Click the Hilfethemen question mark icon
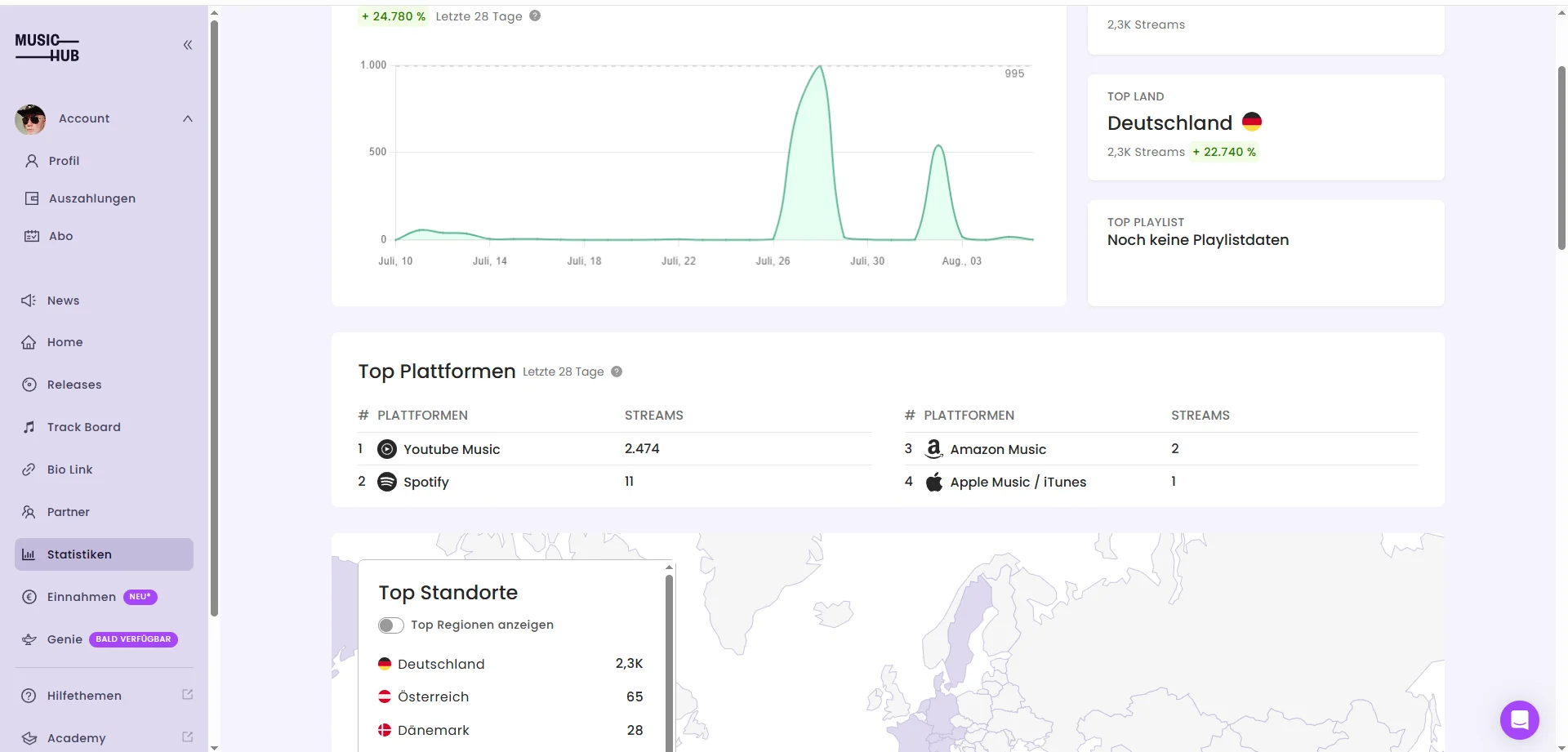1568x752 pixels. (29, 696)
